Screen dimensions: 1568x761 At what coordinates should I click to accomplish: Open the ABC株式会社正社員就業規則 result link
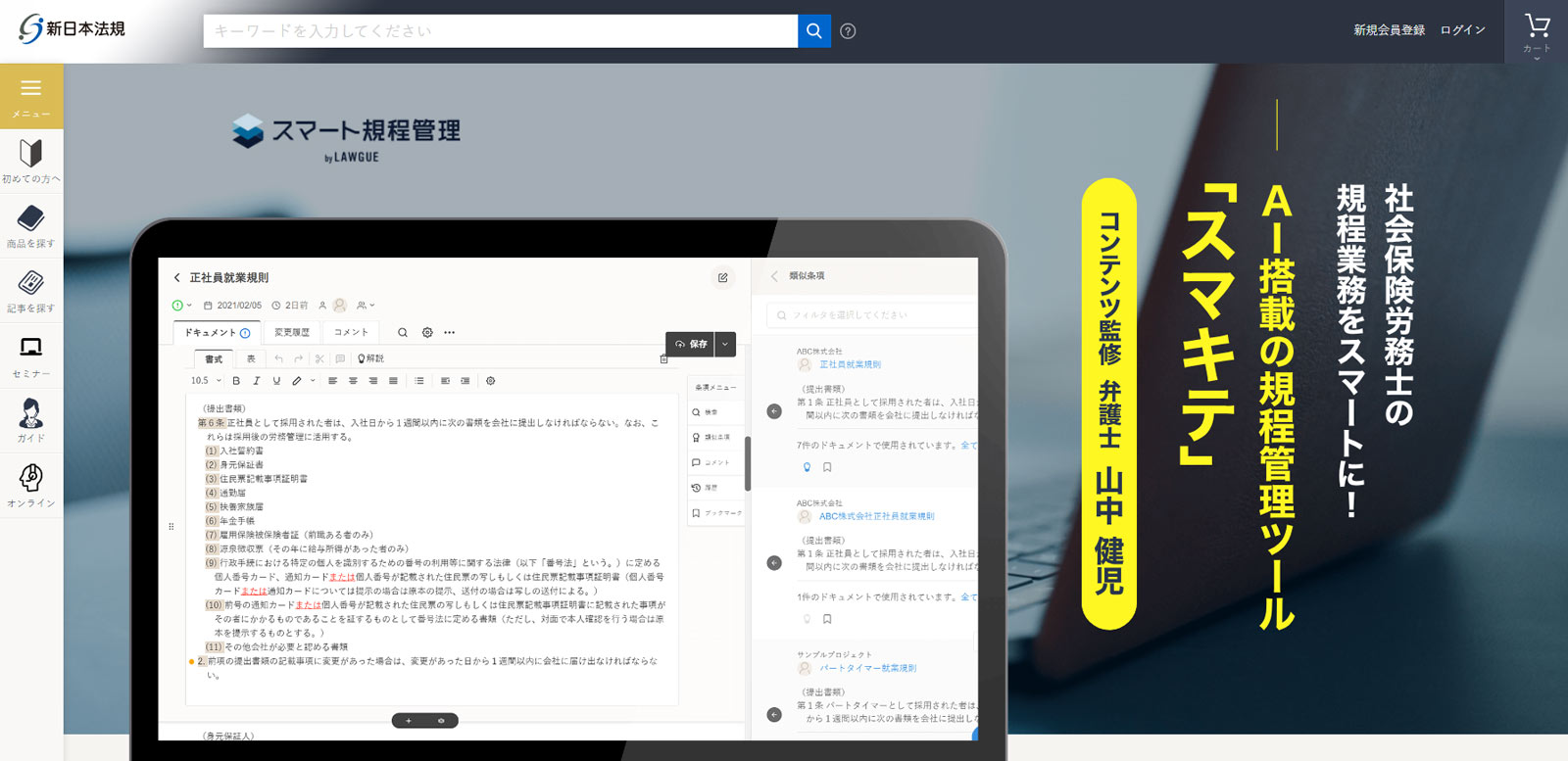(876, 516)
